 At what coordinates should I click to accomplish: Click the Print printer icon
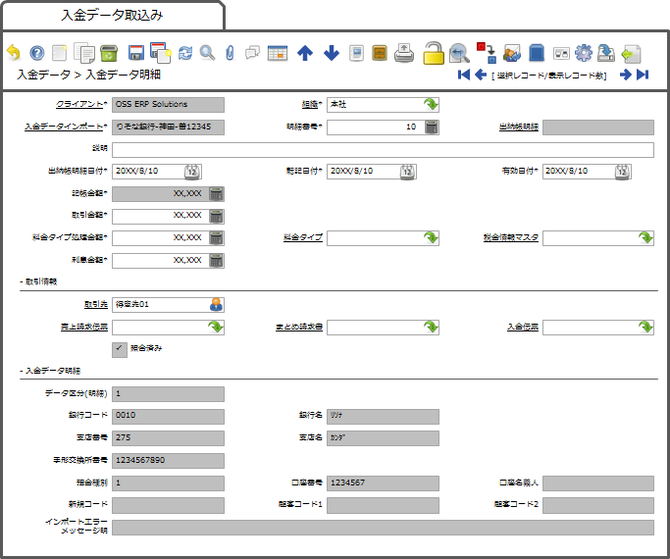point(404,53)
